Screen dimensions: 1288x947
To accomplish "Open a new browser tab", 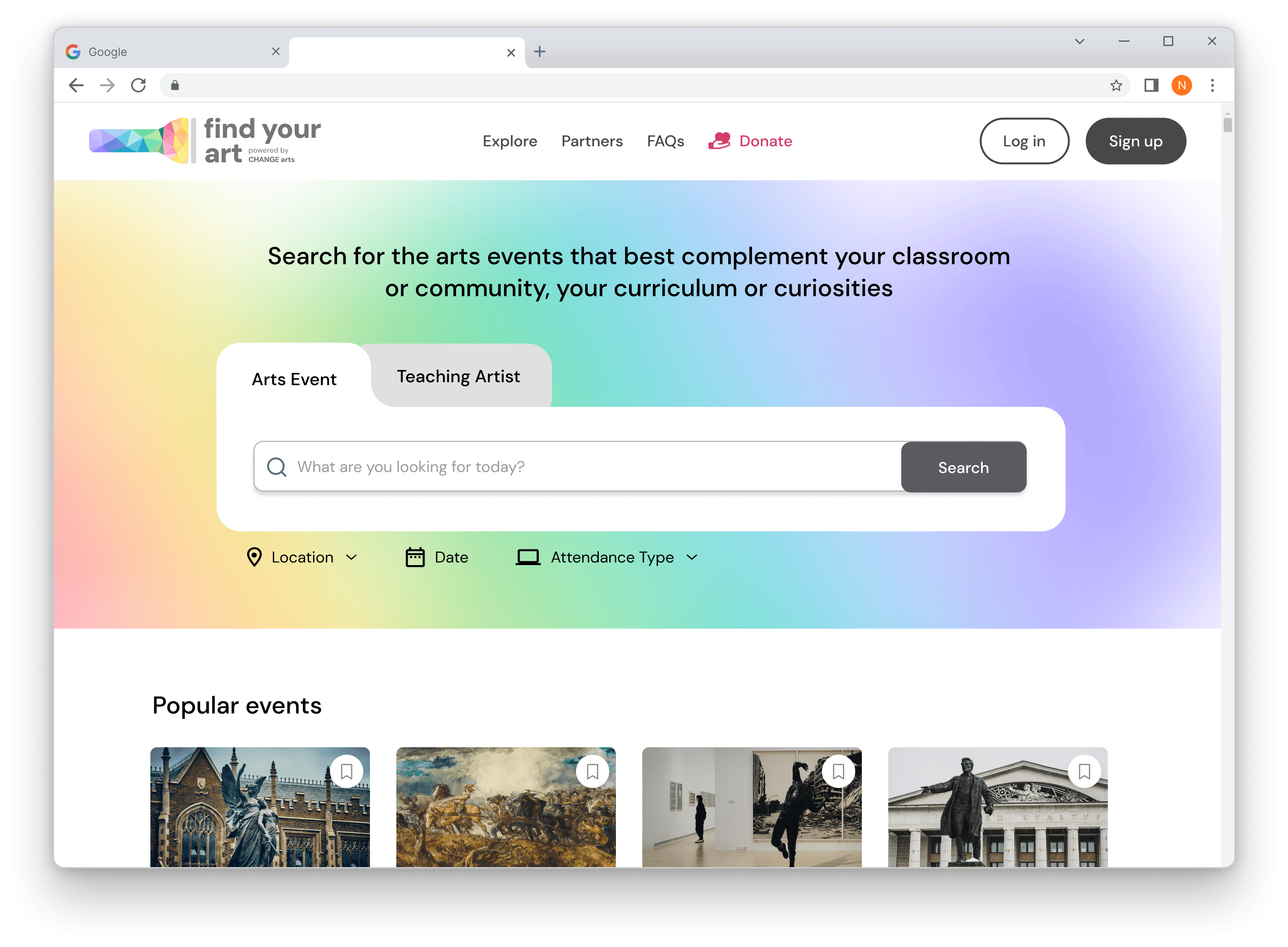I will point(539,52).
